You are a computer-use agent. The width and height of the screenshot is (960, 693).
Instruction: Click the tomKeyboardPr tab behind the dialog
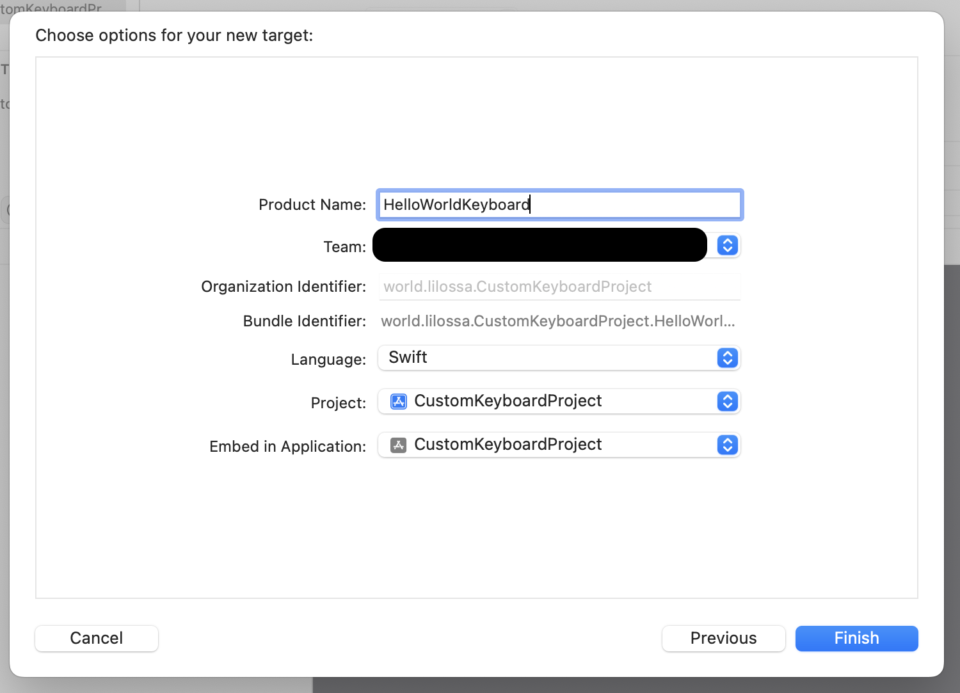[x=50, y=8]
